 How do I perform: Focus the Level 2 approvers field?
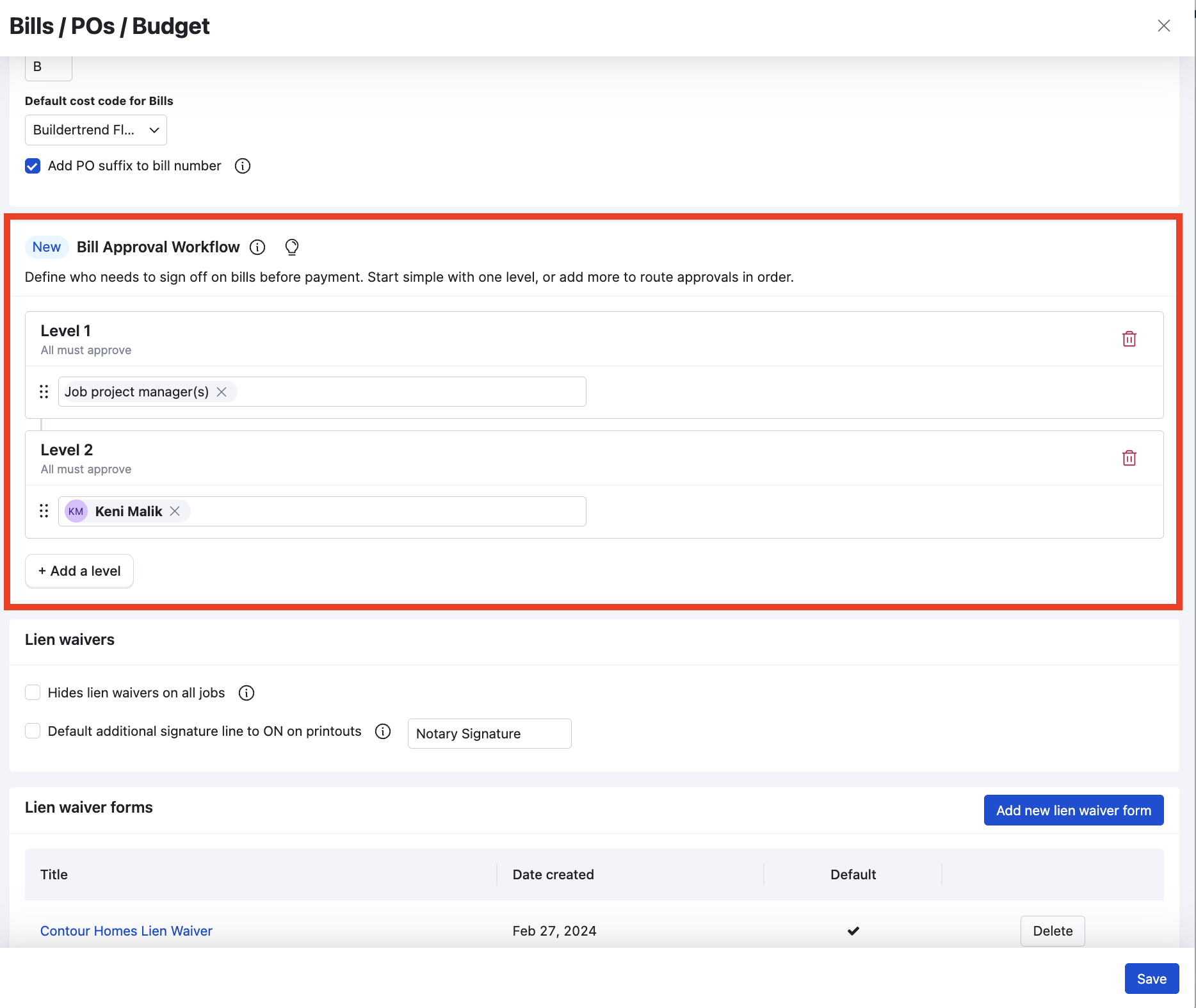pyautogui.click(x=322, y=511)
